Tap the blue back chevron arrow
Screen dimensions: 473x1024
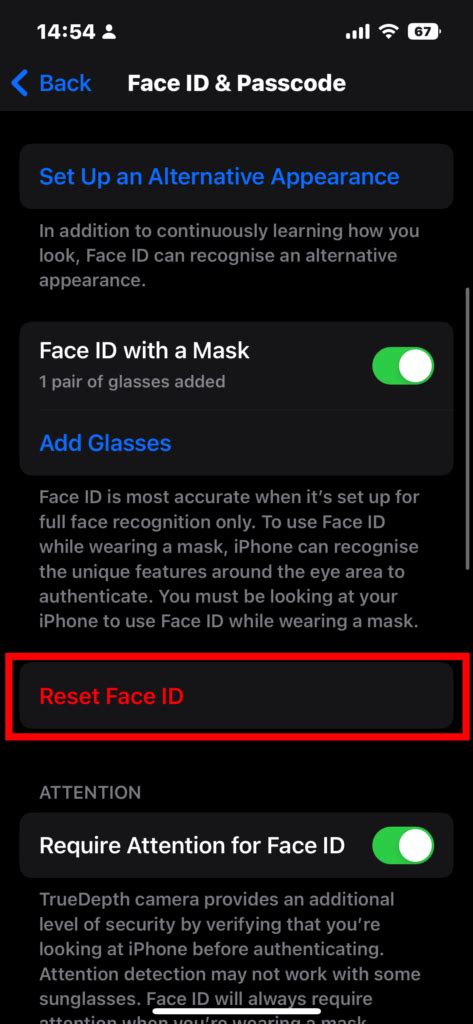click(x=20, y=84)
